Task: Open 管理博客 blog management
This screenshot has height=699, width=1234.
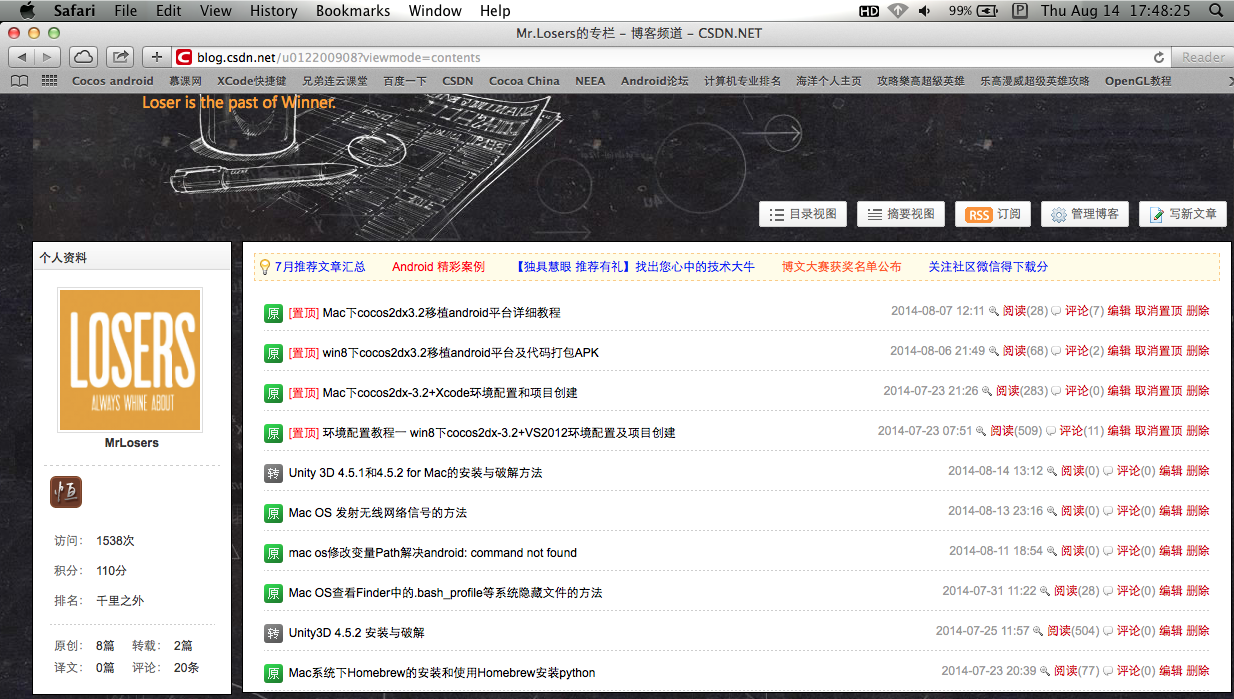Action: (x=1085, y=214)
